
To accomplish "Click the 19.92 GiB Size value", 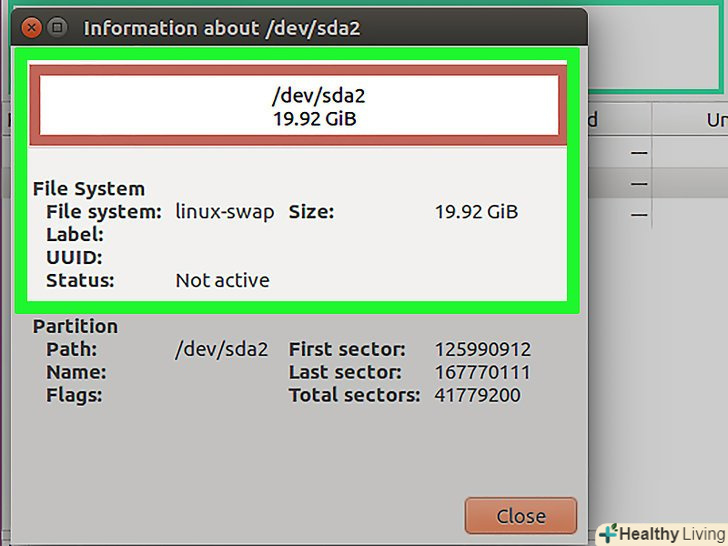I will coord(476,212).
